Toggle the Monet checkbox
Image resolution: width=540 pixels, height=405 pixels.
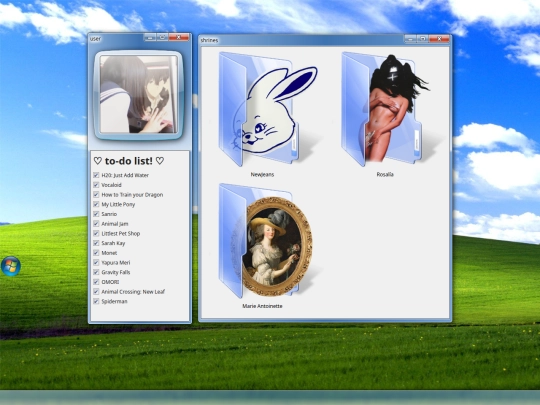pos(96,252)
